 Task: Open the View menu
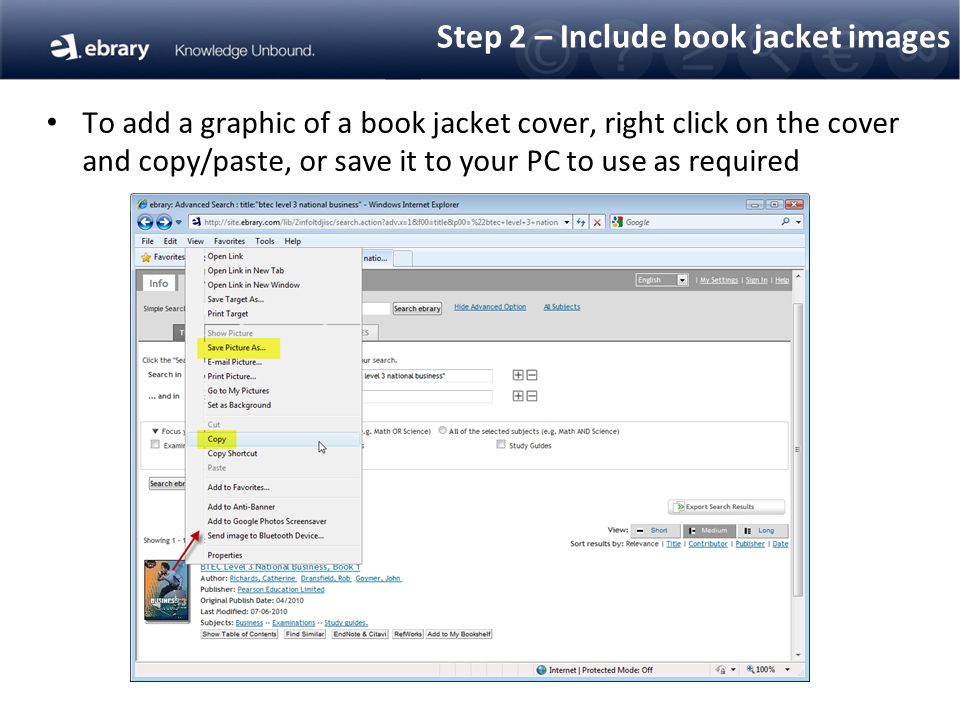click(x=195, y=241)
